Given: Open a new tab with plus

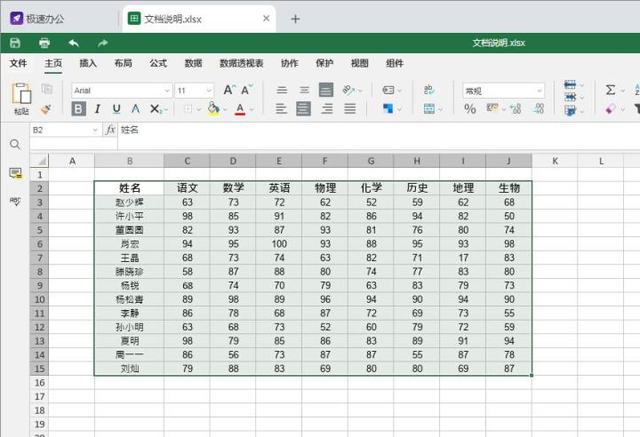Looking at the screenshot, I should 295,19.
